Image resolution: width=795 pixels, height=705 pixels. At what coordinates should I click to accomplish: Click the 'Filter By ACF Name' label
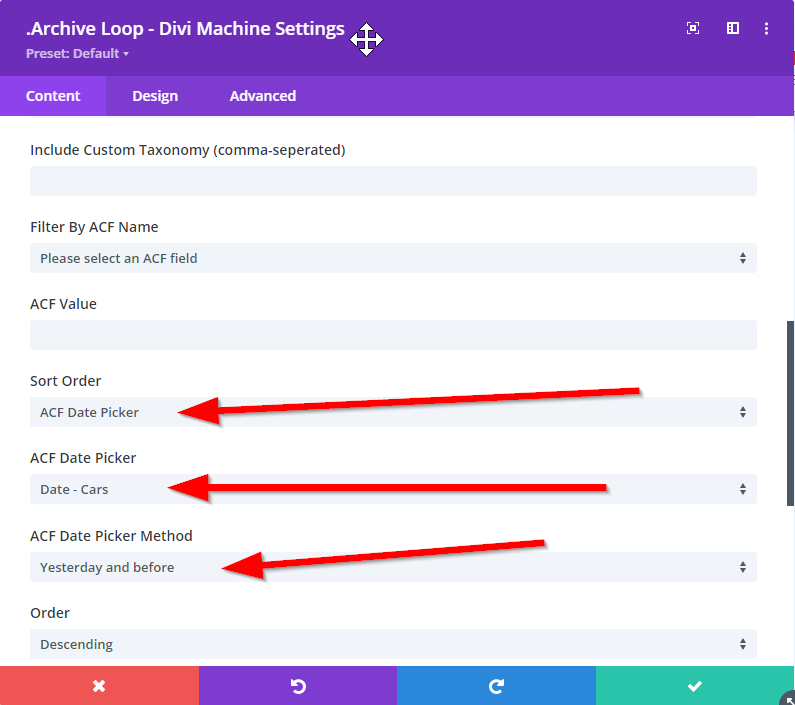(x=94, y=227)
